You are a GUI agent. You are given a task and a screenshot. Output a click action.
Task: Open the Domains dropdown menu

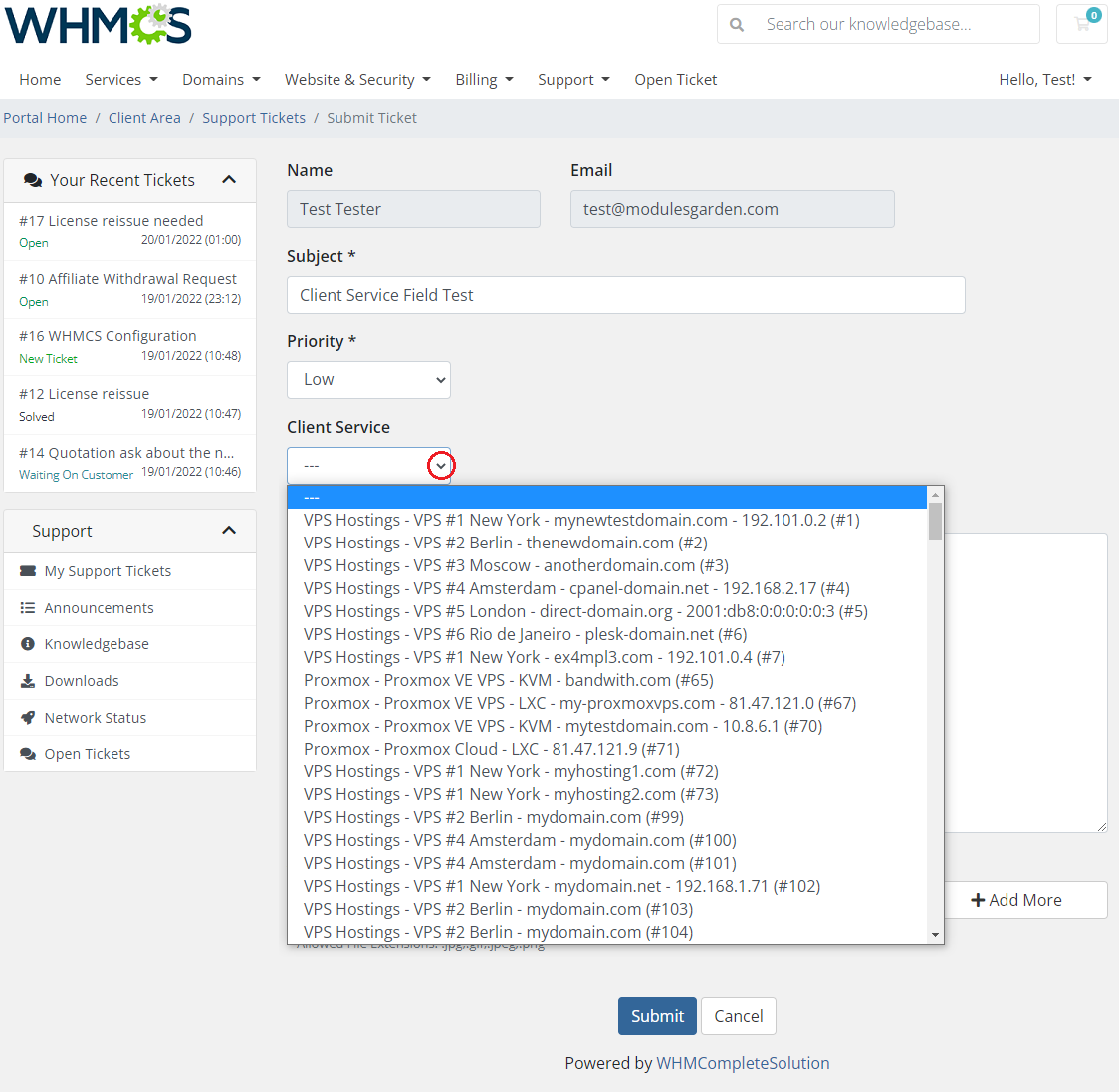coord(221,80)
